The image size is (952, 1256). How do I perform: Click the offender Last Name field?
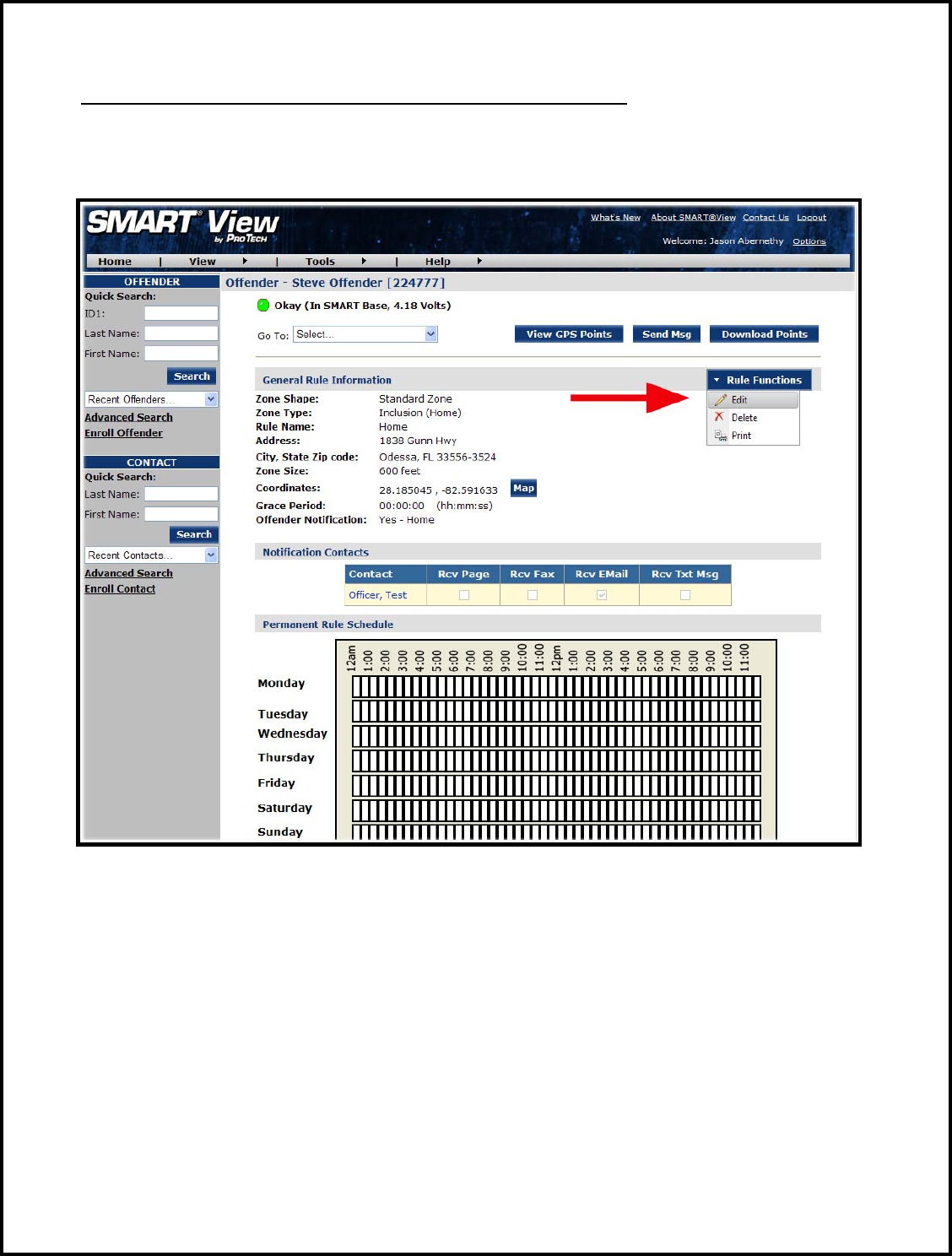181,333
